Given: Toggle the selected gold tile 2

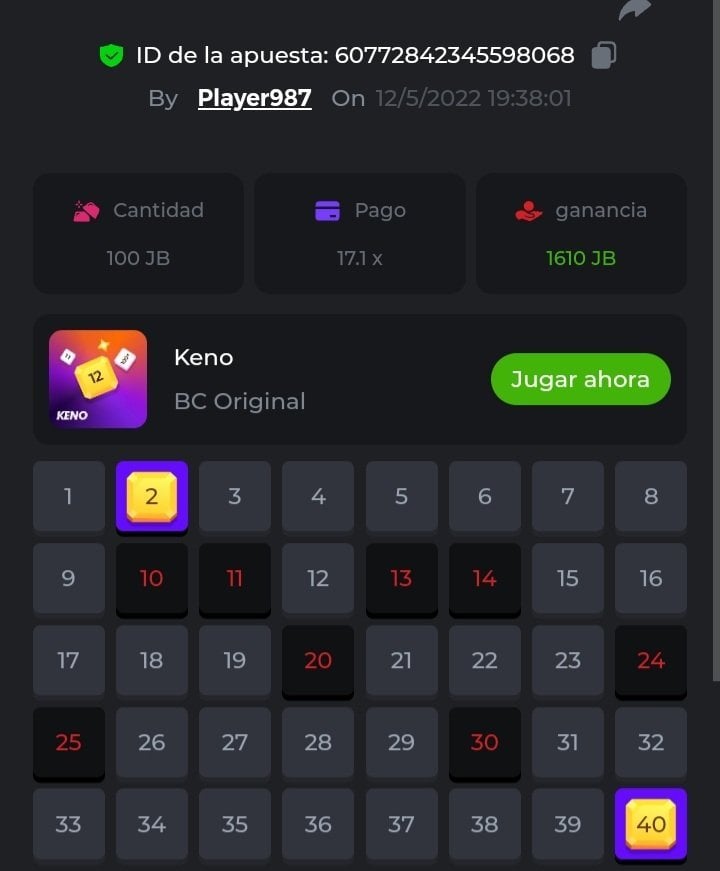Looking at the screenshot, I should tap(152, 497).
